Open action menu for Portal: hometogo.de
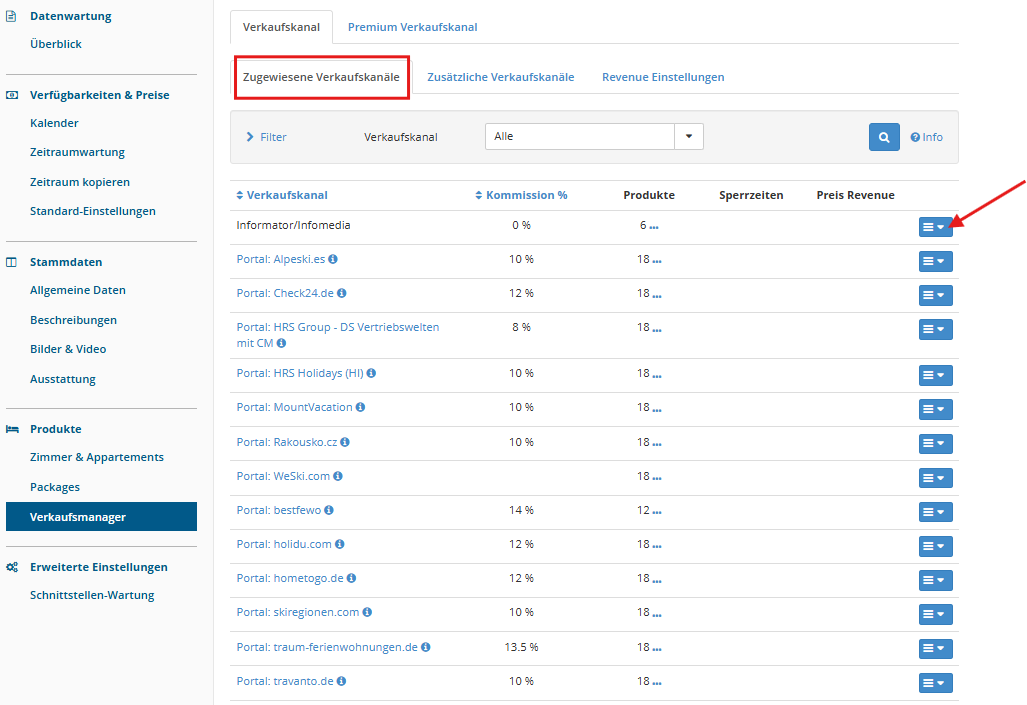The height and width of the screenshot is (705, 1027). click(x=935, y=580)
